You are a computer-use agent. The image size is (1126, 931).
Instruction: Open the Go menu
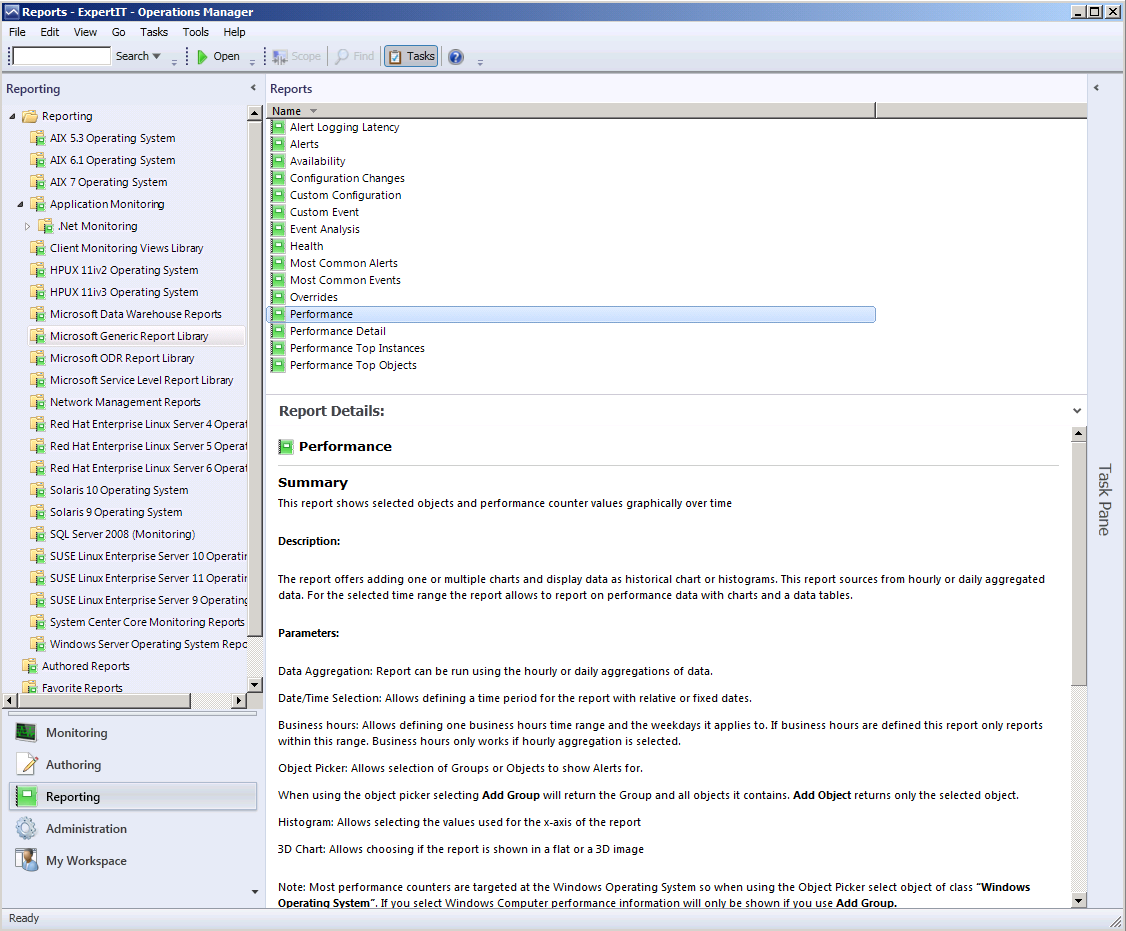119,32
